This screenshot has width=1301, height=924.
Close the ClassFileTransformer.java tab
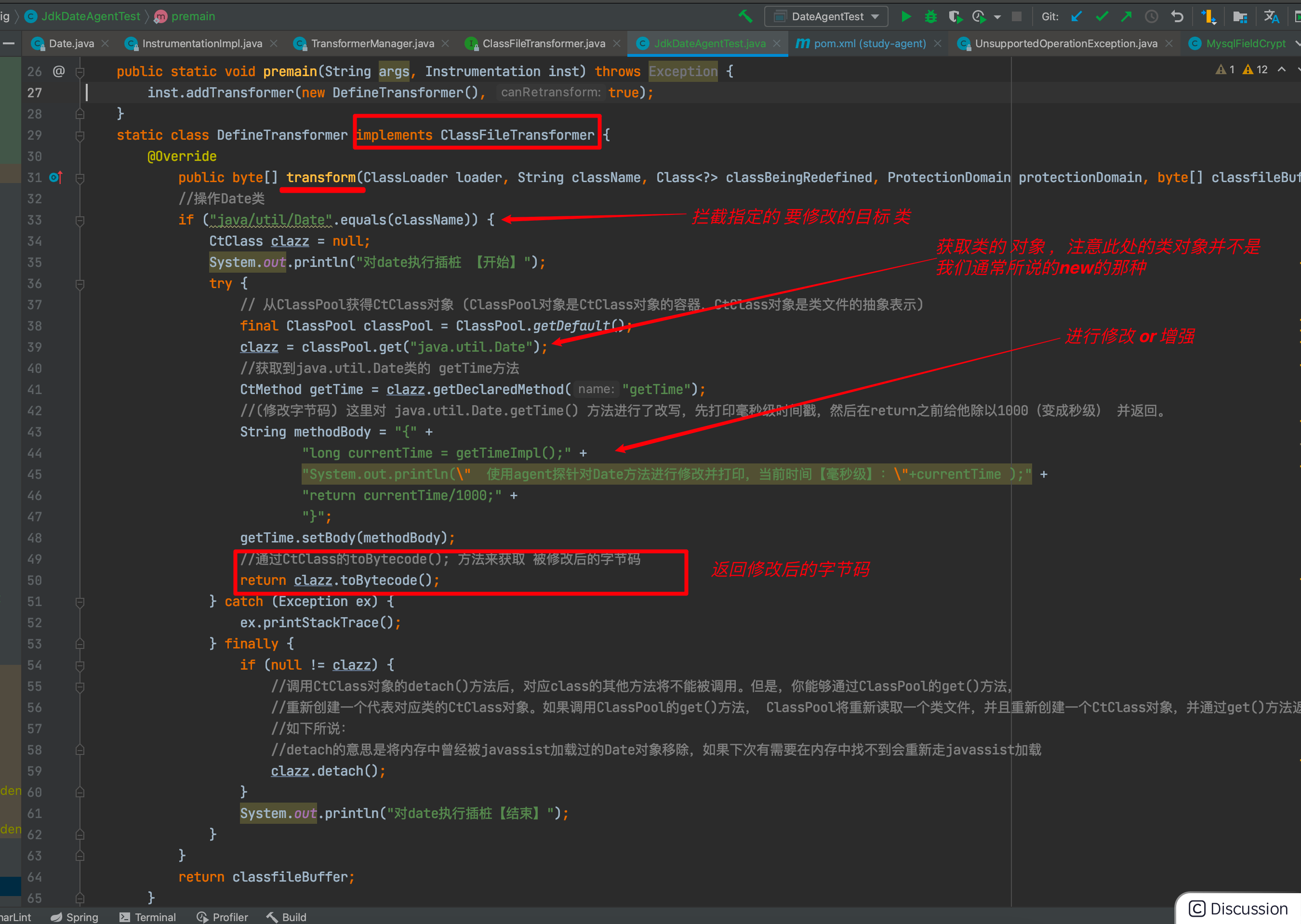(x=616, y=43)
